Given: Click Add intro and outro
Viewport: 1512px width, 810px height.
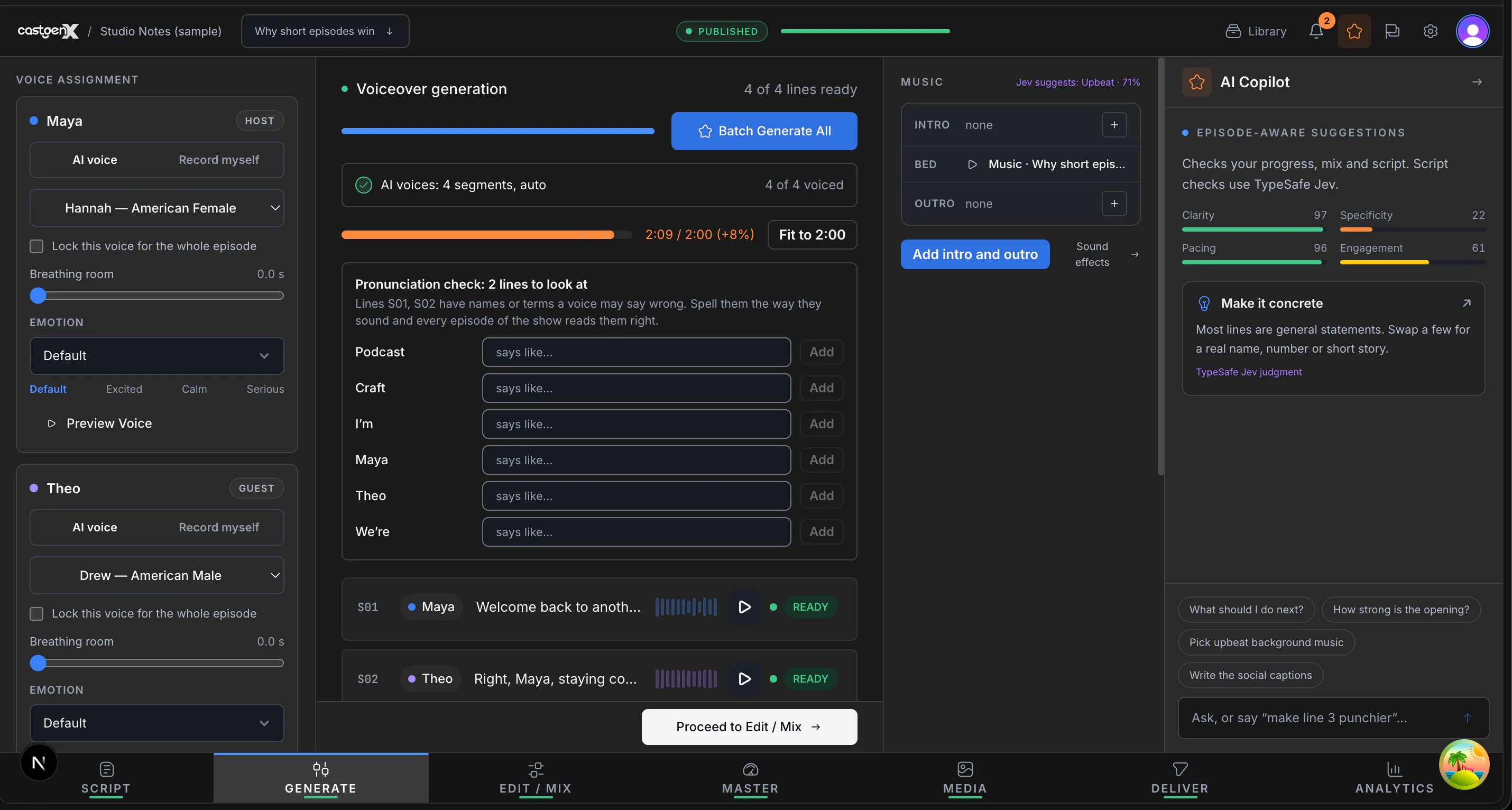Looking at the screenshot, I should (975, 254).
